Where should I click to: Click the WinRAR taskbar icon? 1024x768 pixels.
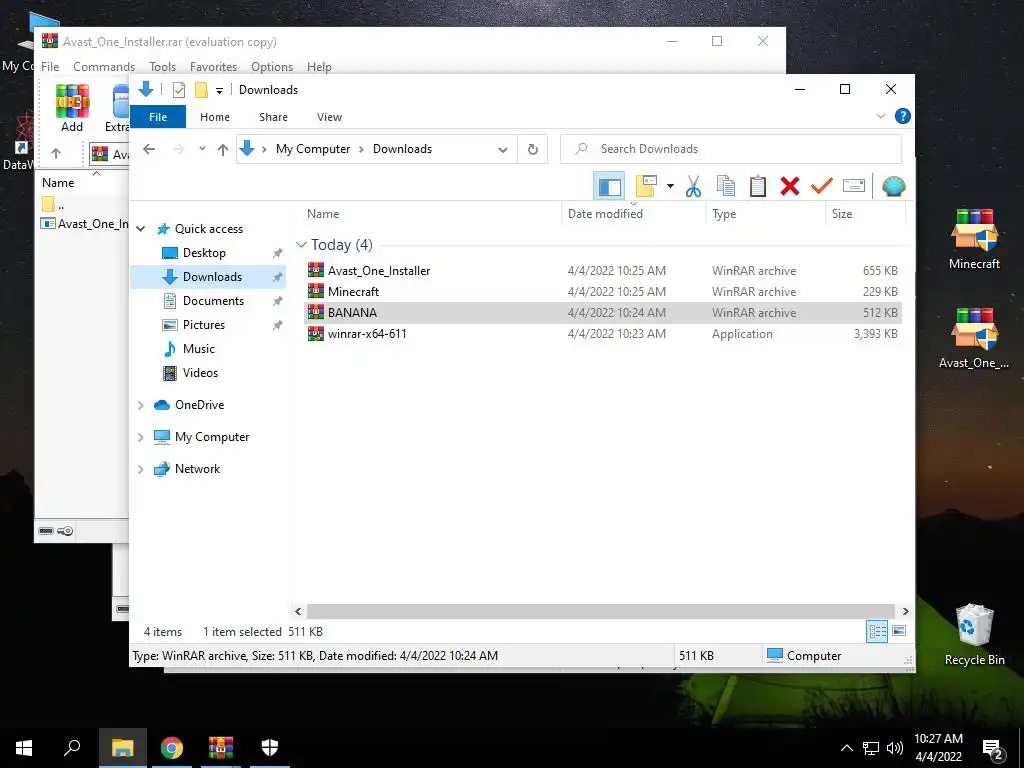pos(221,748)
